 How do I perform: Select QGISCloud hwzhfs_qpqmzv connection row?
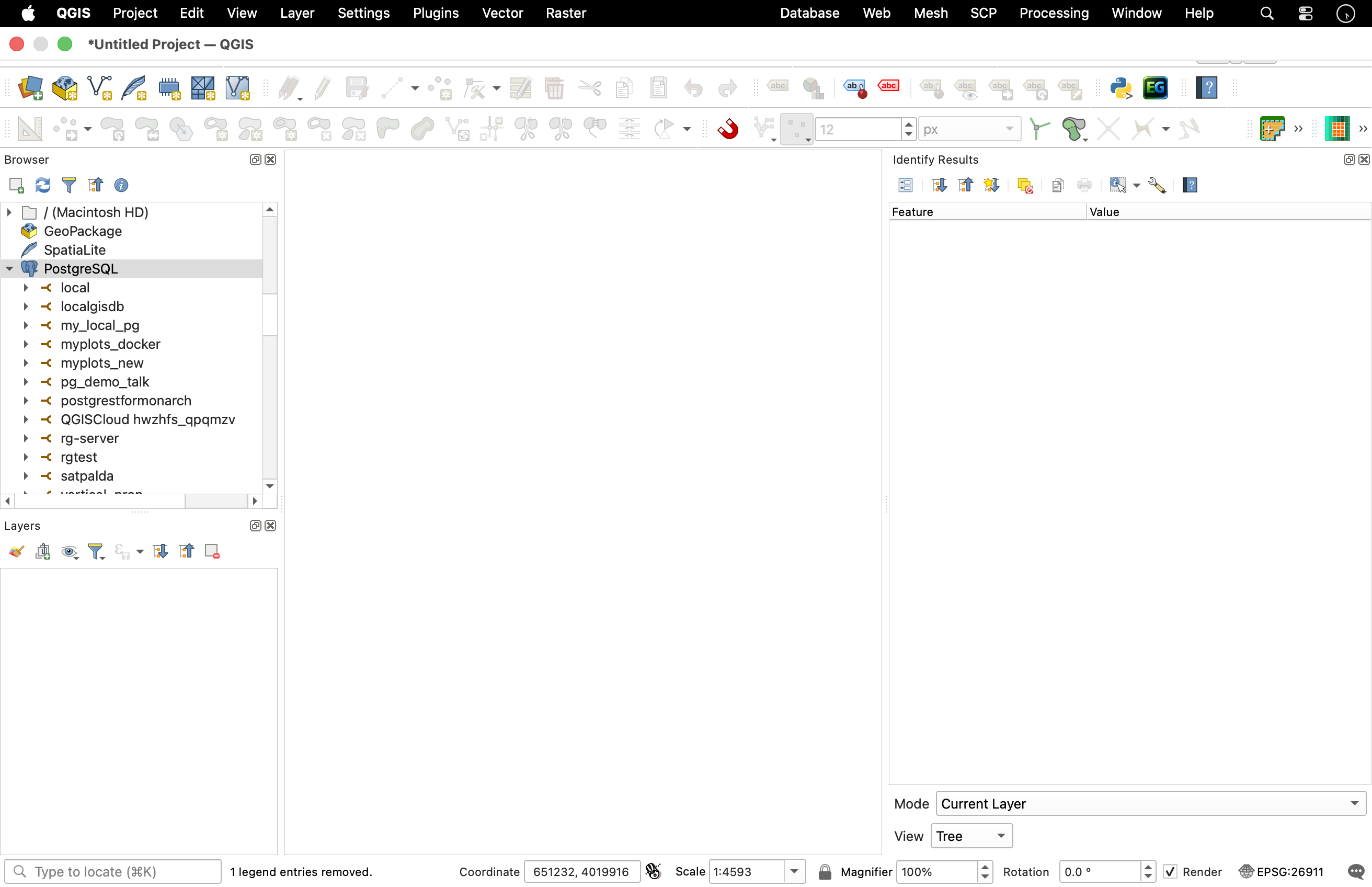pyautogui.click(x=148, y=419)
